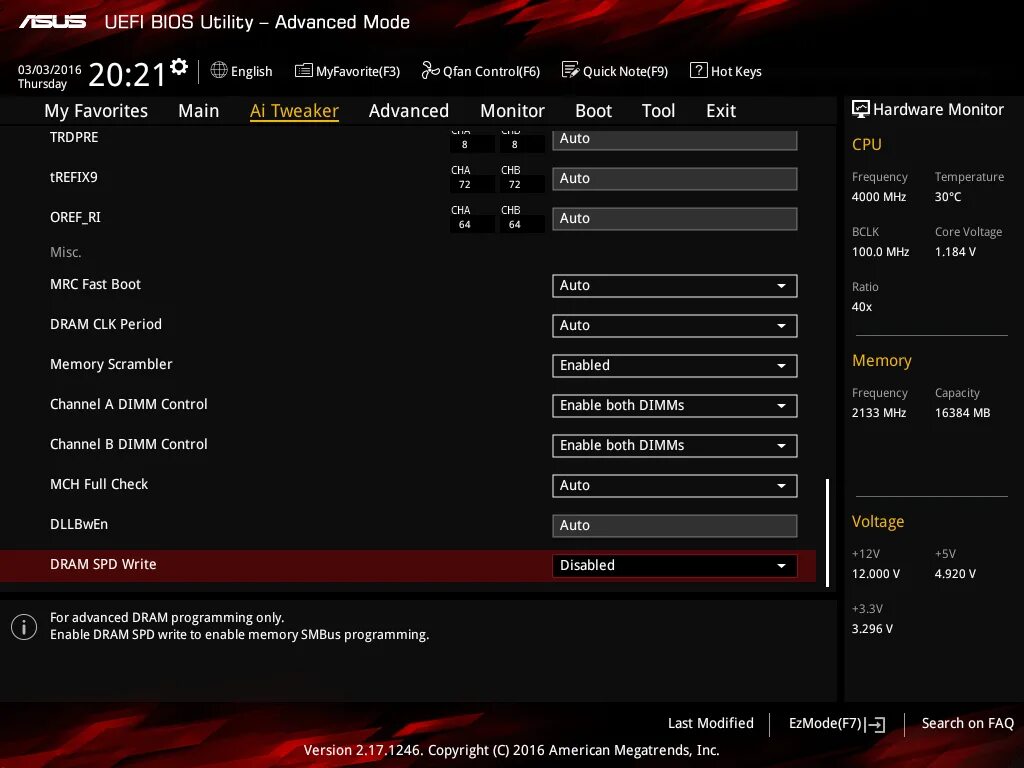Select the Exit tab
1024x768 pixels.
pyautogui.click(x=721, y=111)
